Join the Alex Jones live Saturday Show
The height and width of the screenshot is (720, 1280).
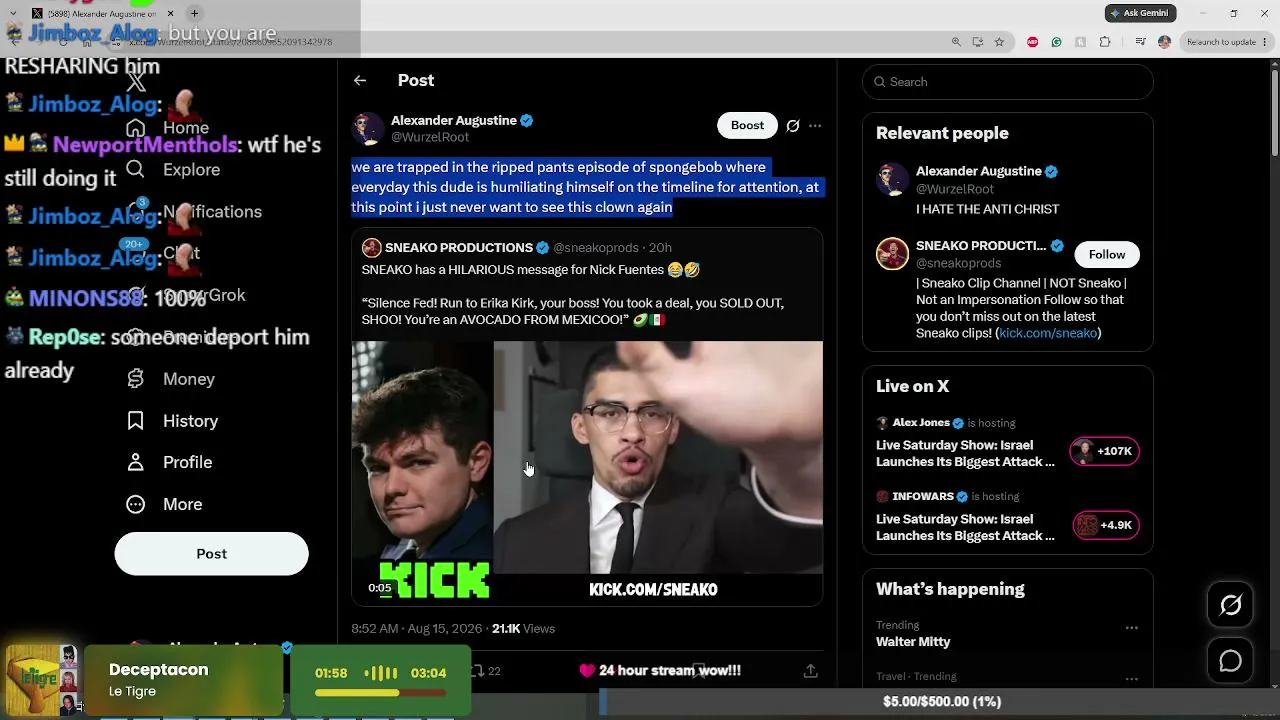pyautogui.click(x=965, y=453)
